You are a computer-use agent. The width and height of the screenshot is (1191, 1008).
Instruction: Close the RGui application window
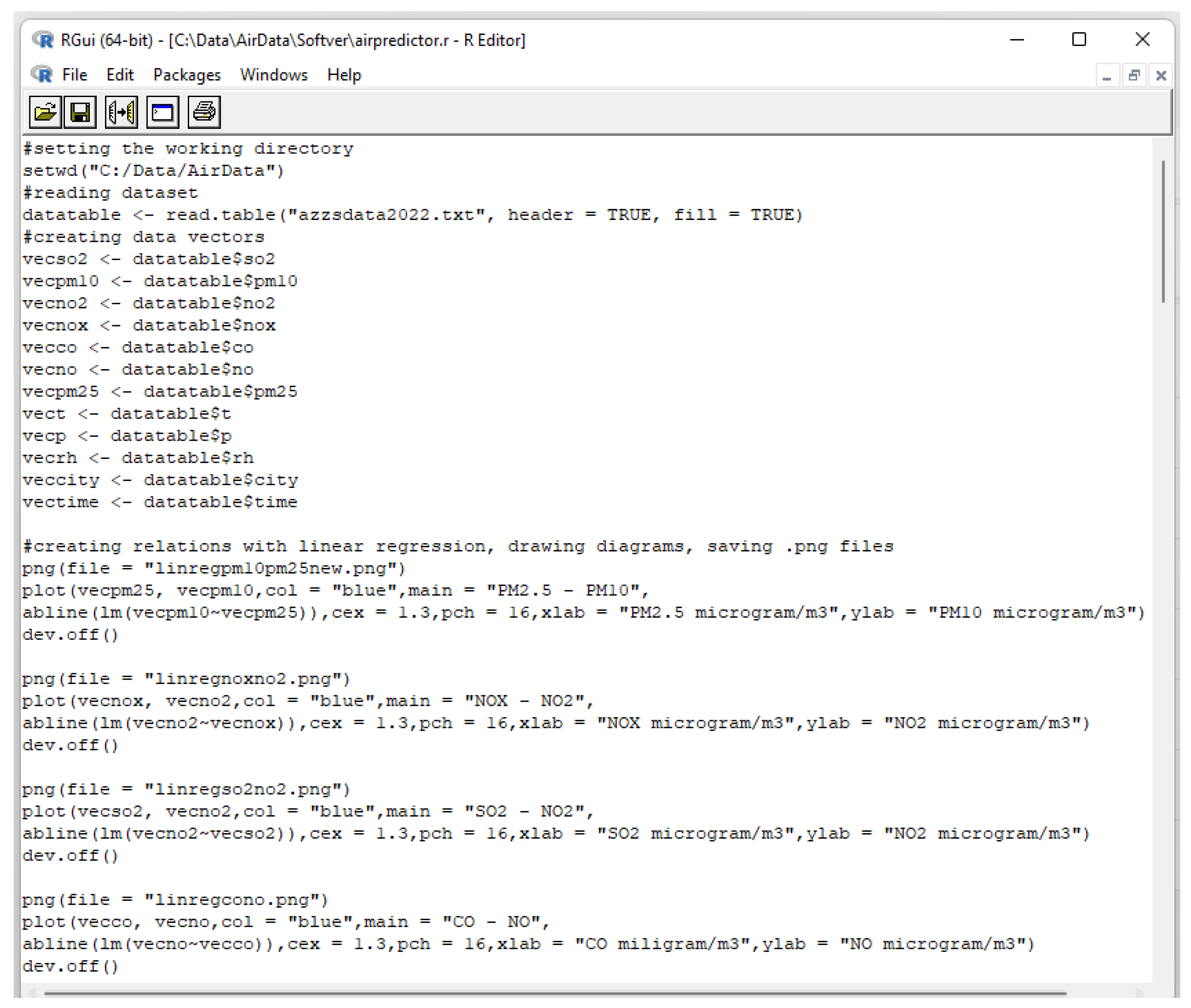point(1142,40)
